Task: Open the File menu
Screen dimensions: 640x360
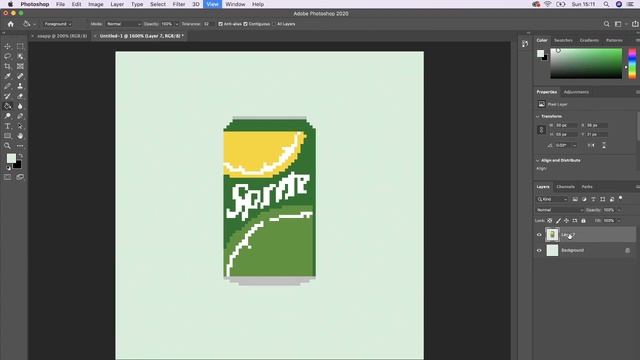Action: pyautogui.click(x=60, y=4)
